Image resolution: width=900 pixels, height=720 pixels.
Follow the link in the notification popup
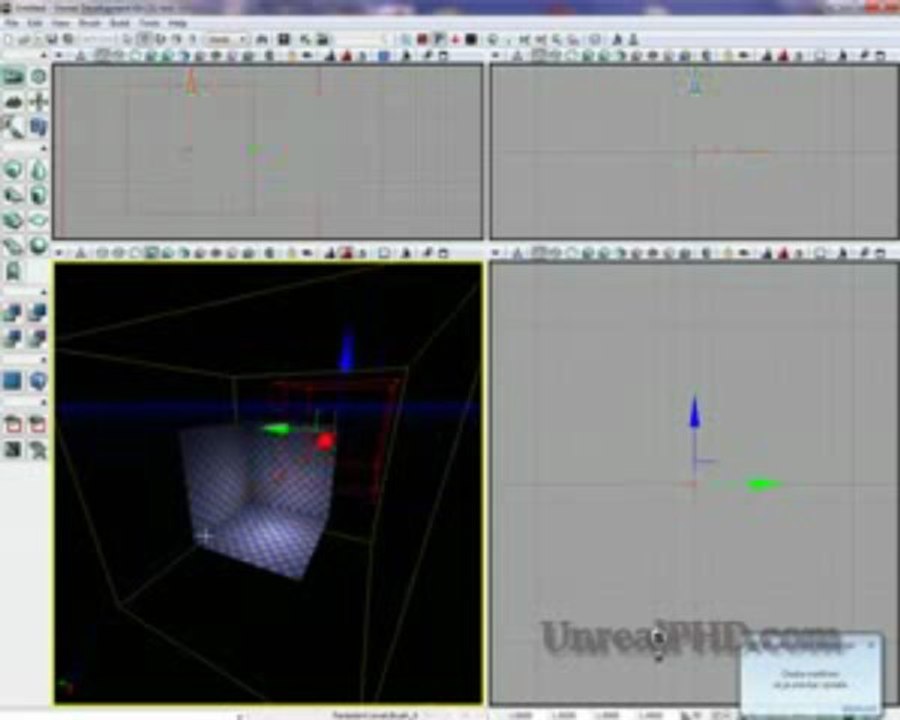click(x=859, y=707)
